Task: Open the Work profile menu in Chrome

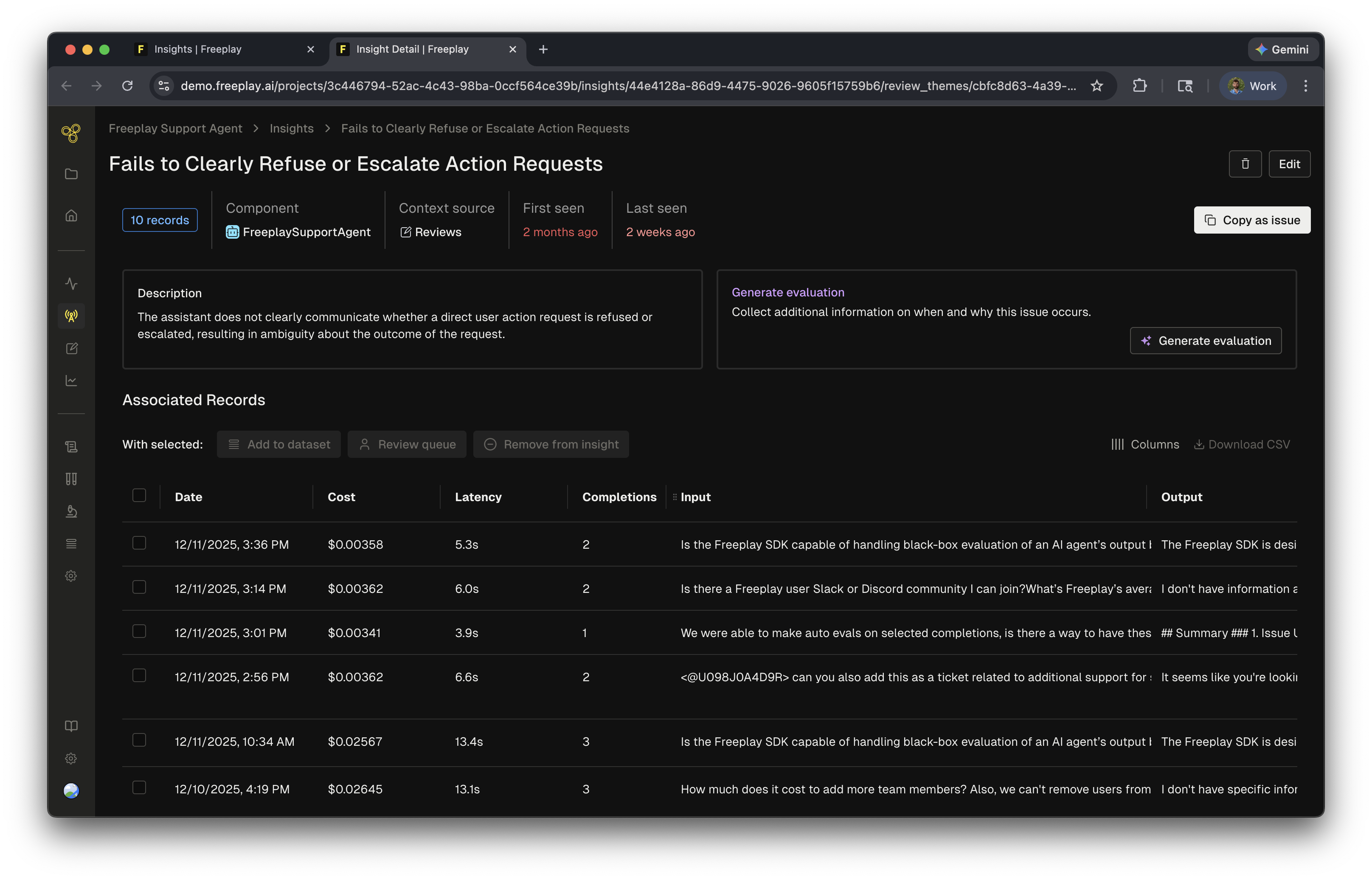Action: [x=1252, y=86]
